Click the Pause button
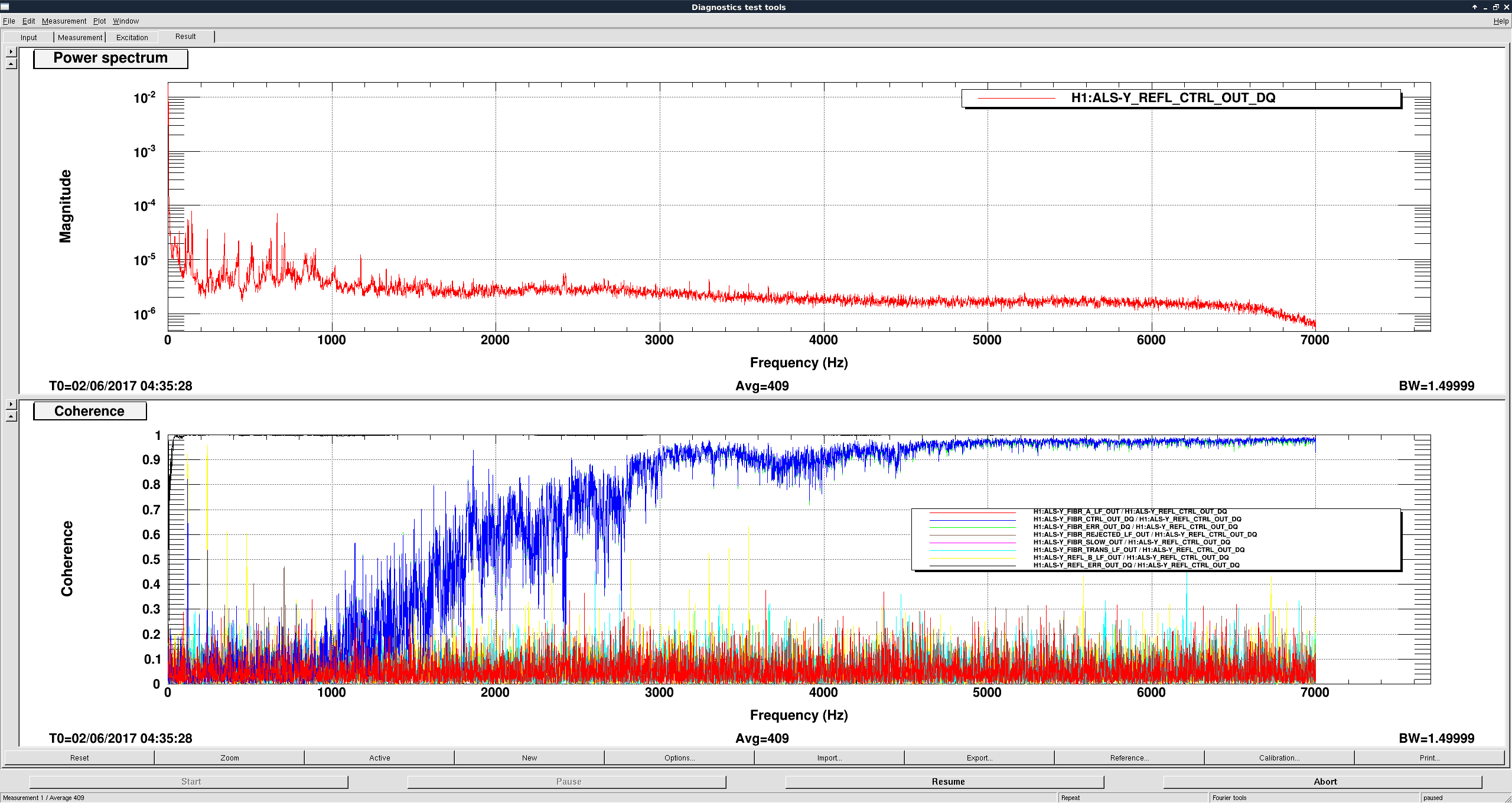This screenshot has width=1512, height=803. point(567,781)
